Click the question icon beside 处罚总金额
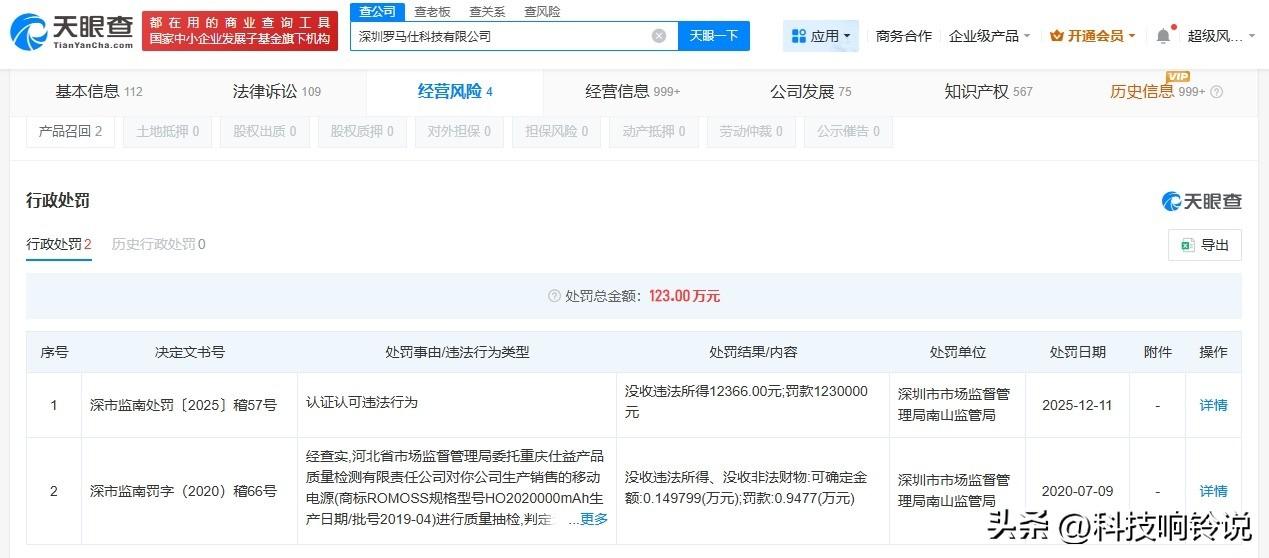The width and height of the screenshot is (1269, 558). tap(554, 296)
